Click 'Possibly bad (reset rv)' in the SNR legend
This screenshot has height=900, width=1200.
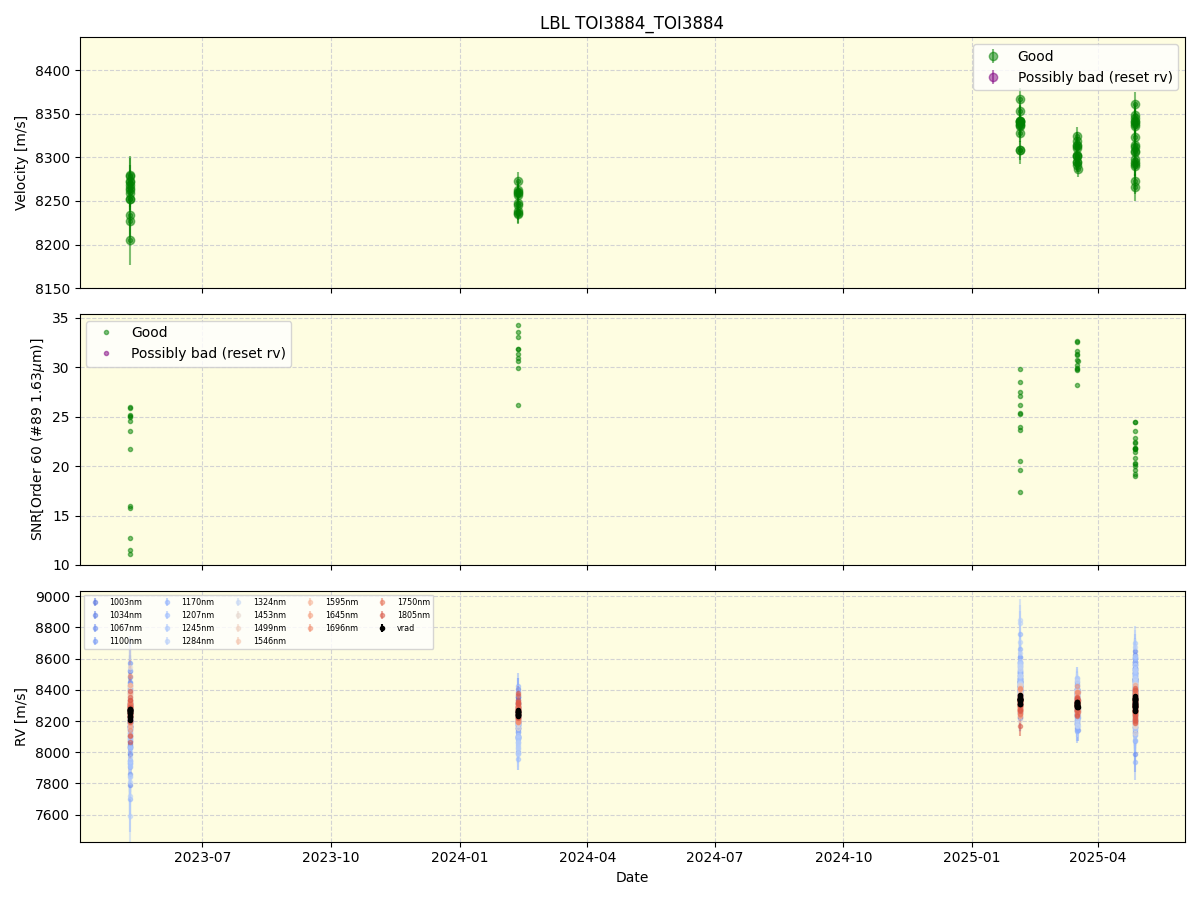click(x=208, y=353)
